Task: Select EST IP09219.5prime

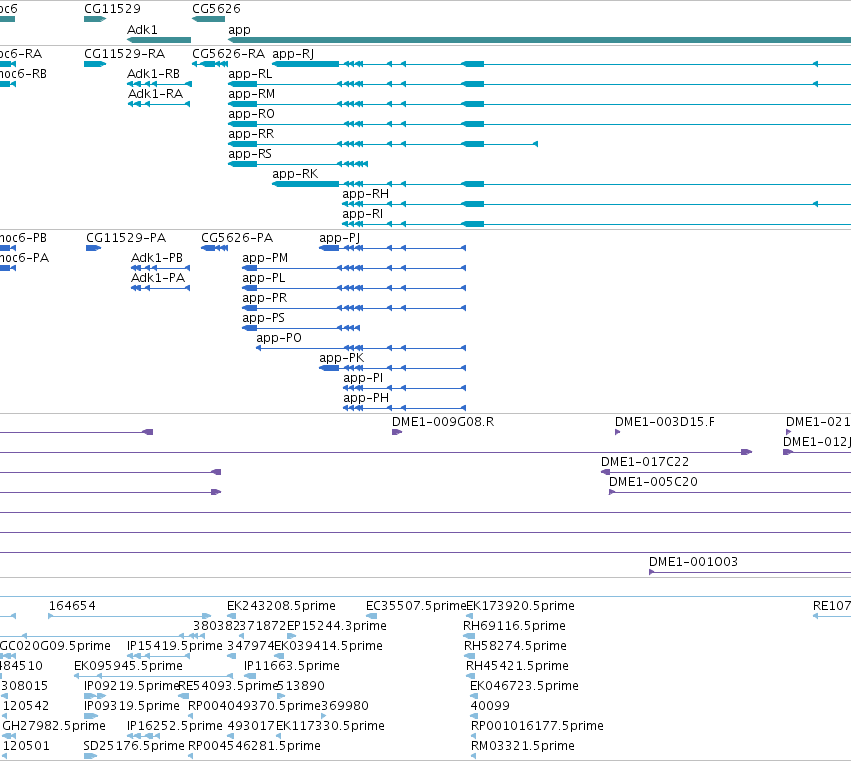Action: coord(132,687)
